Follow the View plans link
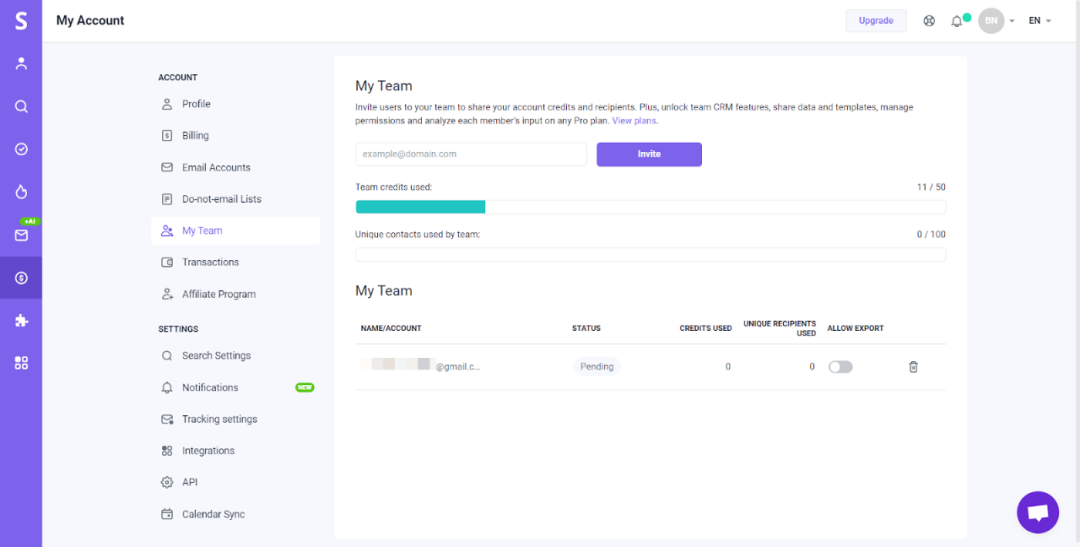 coord(634,121)
